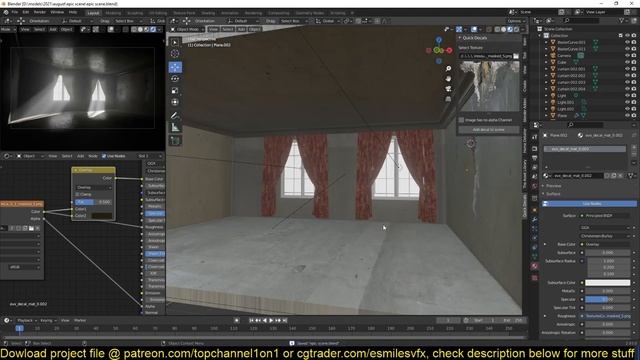The image size is (640, 360).
Task: Open the Modifier wrench tab in Properties
Action: pyautogui.click(x=535, y=220)
